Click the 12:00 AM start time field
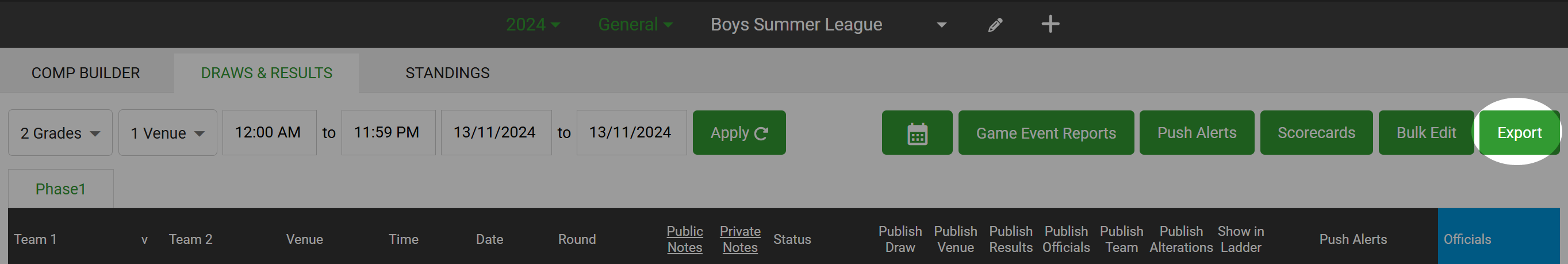1568x264 pixels. 269,133
